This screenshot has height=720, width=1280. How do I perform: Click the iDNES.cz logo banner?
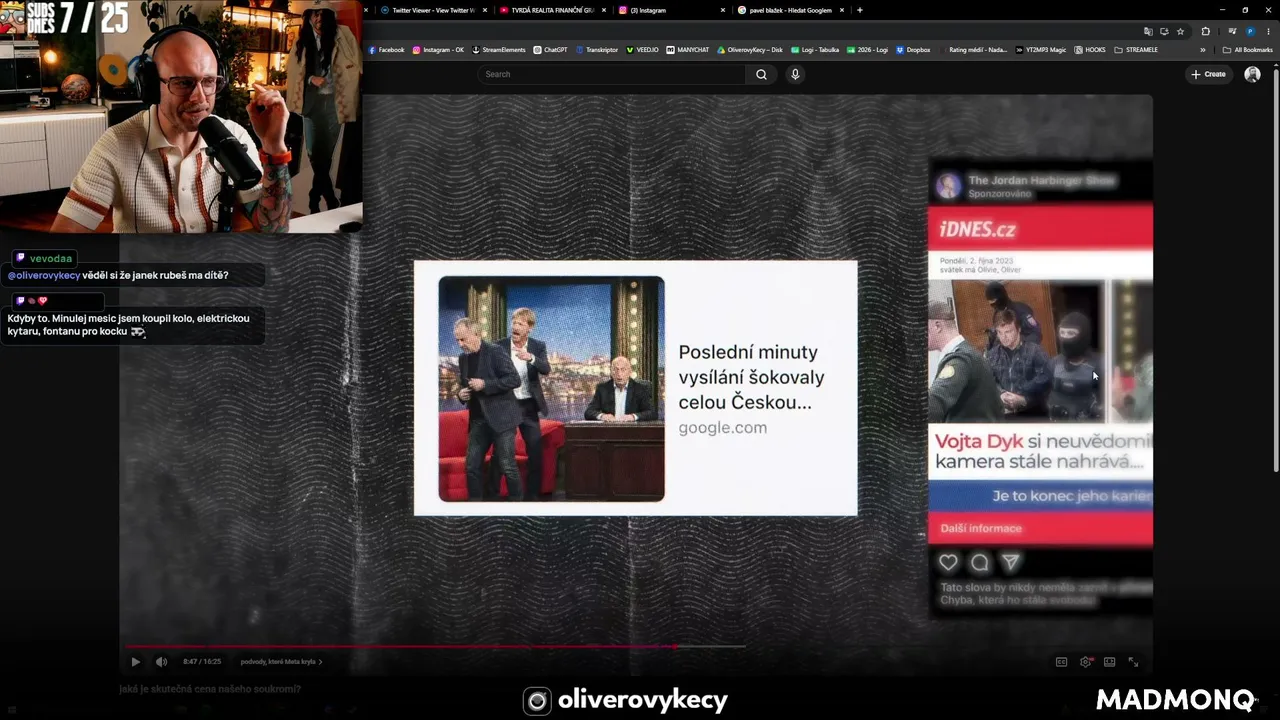click(1040, 229)
